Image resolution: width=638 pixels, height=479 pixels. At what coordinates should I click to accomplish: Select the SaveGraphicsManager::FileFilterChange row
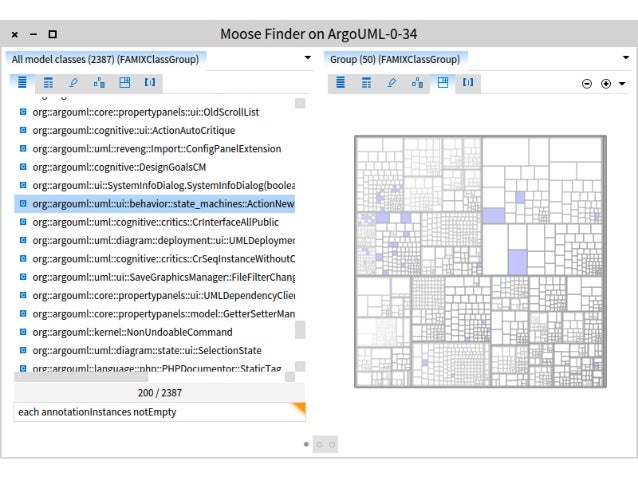[x=155, y=277]
